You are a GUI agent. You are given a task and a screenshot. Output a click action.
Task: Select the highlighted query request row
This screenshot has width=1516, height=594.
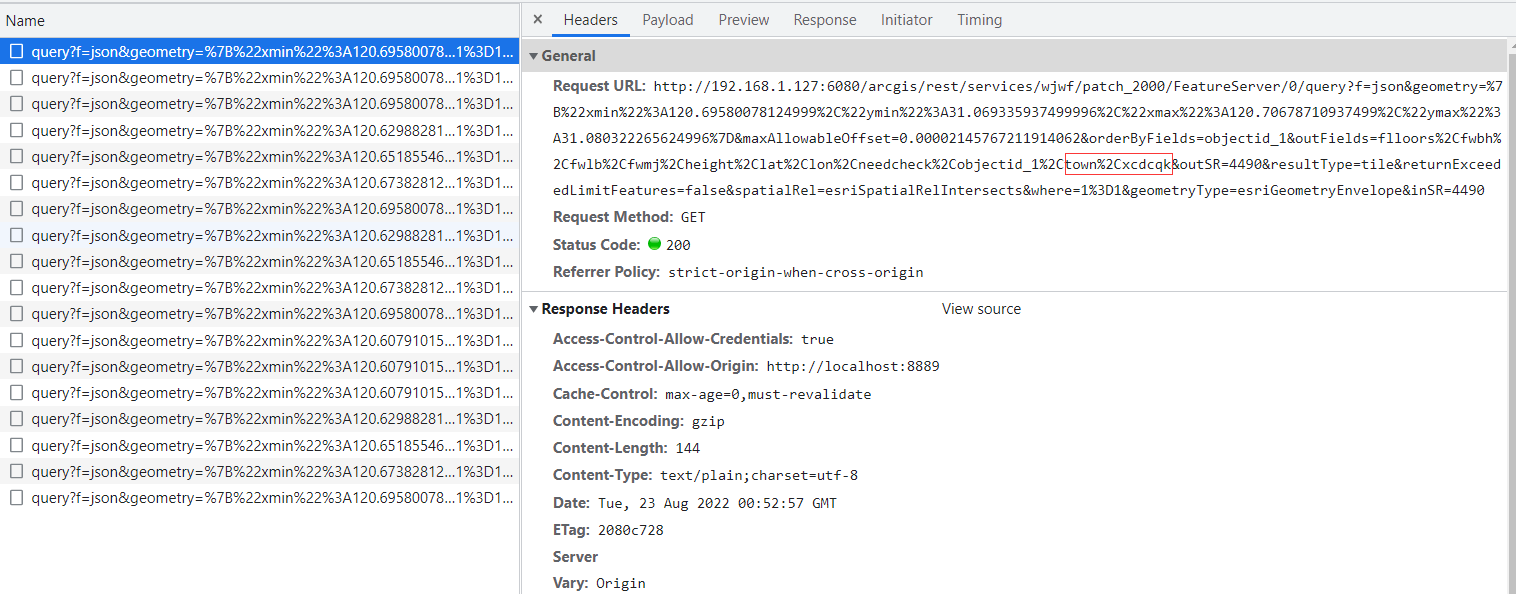click(x=260, y=51)
